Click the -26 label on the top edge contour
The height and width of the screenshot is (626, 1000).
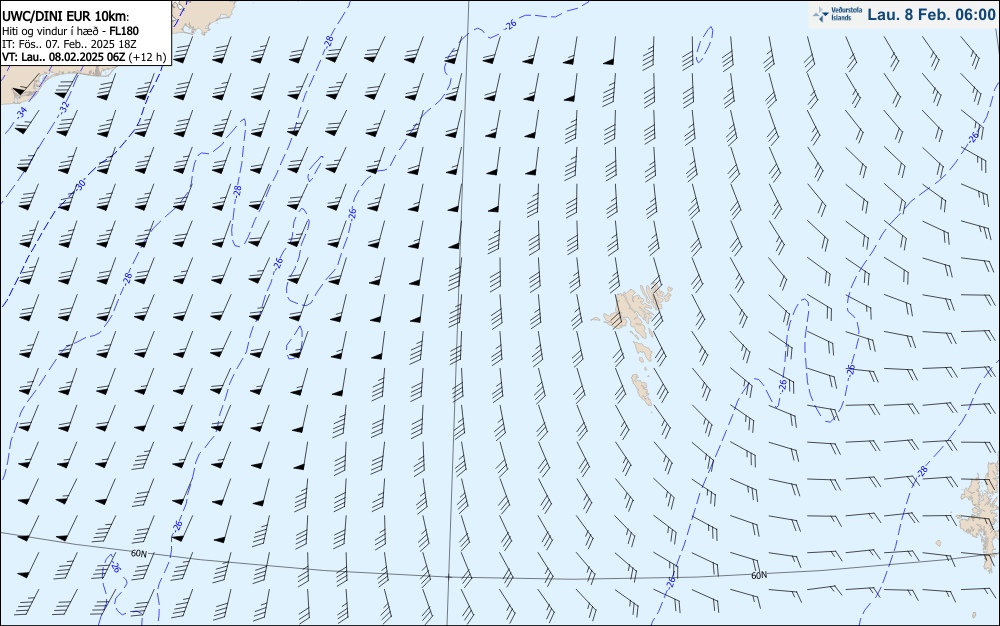tap(510, 25)
